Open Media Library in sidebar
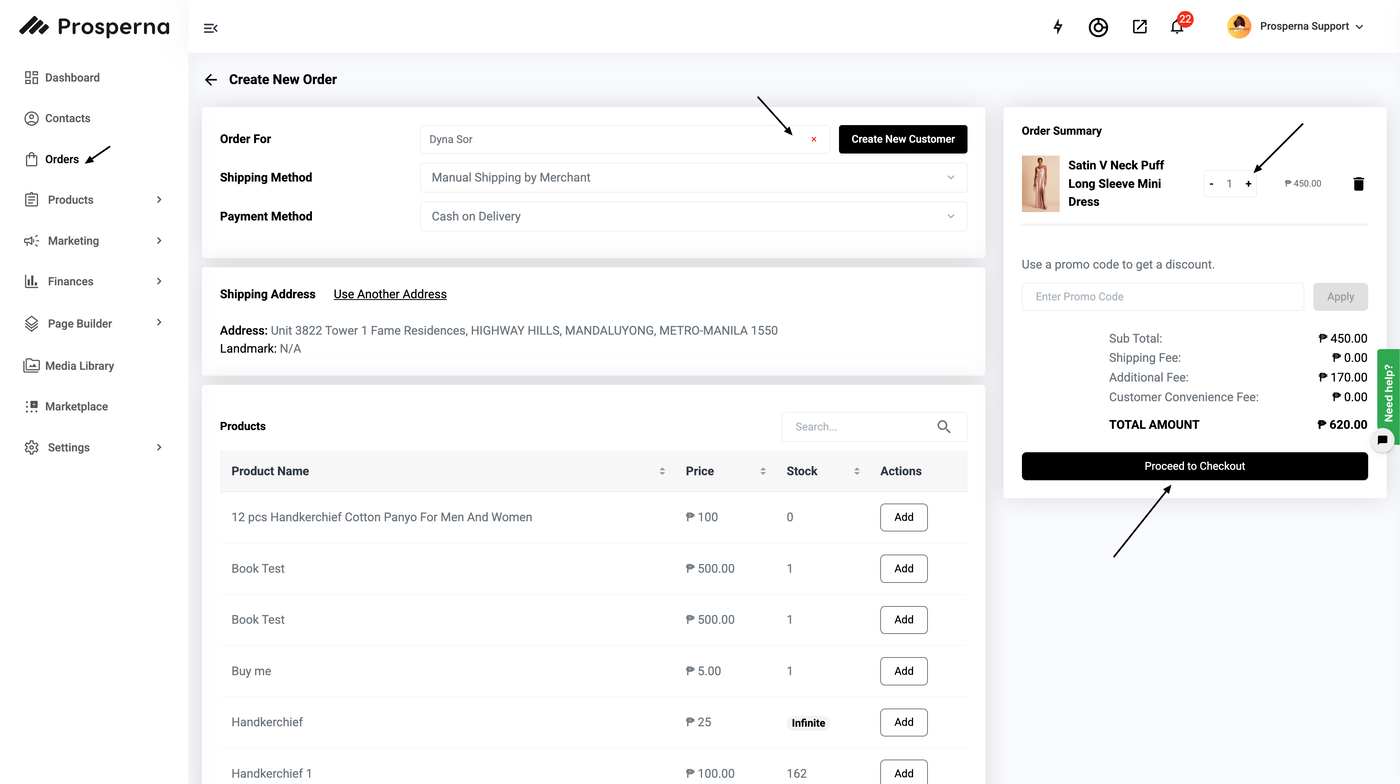1400x784 pixels. [x=80, y=366]
